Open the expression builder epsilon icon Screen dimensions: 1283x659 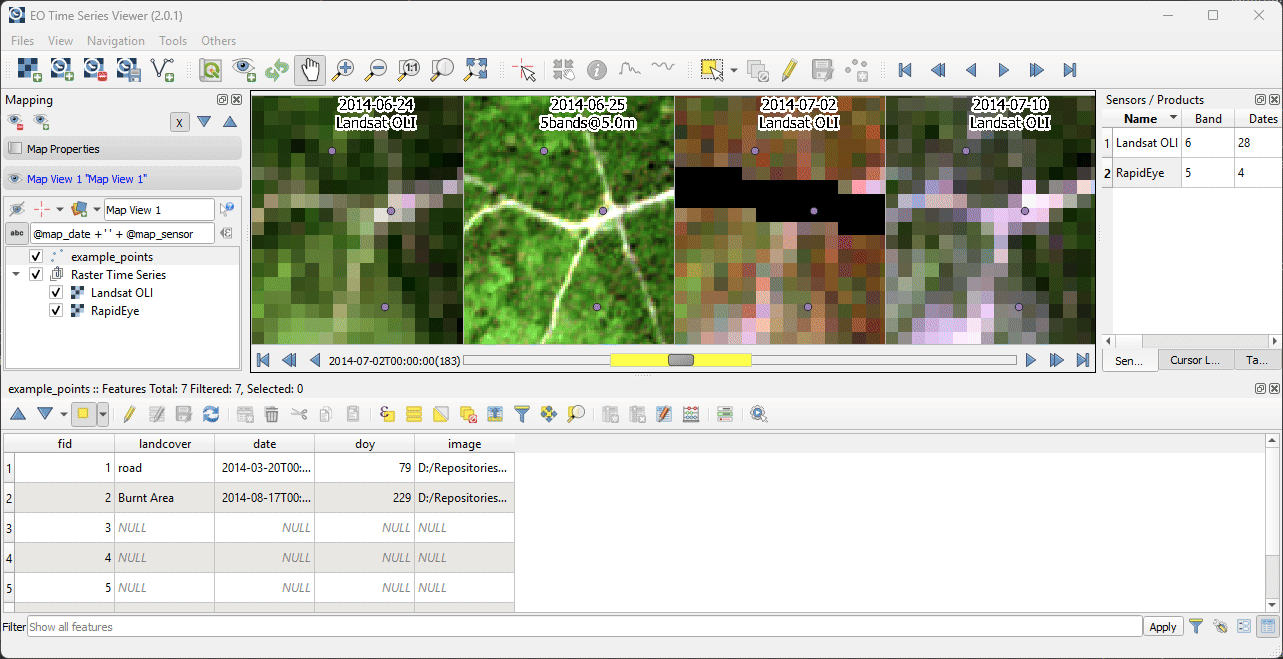point(227,233)
